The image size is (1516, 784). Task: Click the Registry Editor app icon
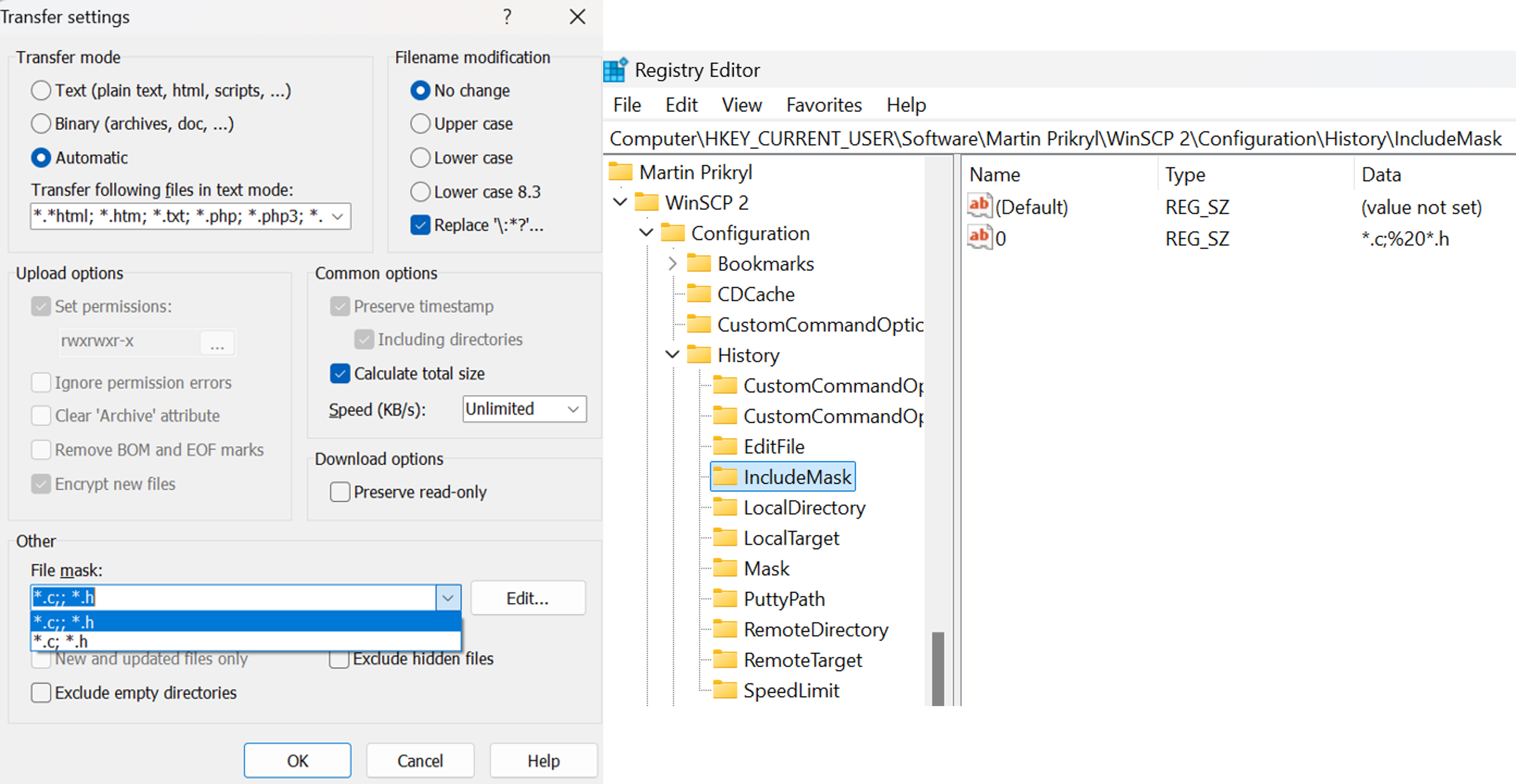[616, 70]
